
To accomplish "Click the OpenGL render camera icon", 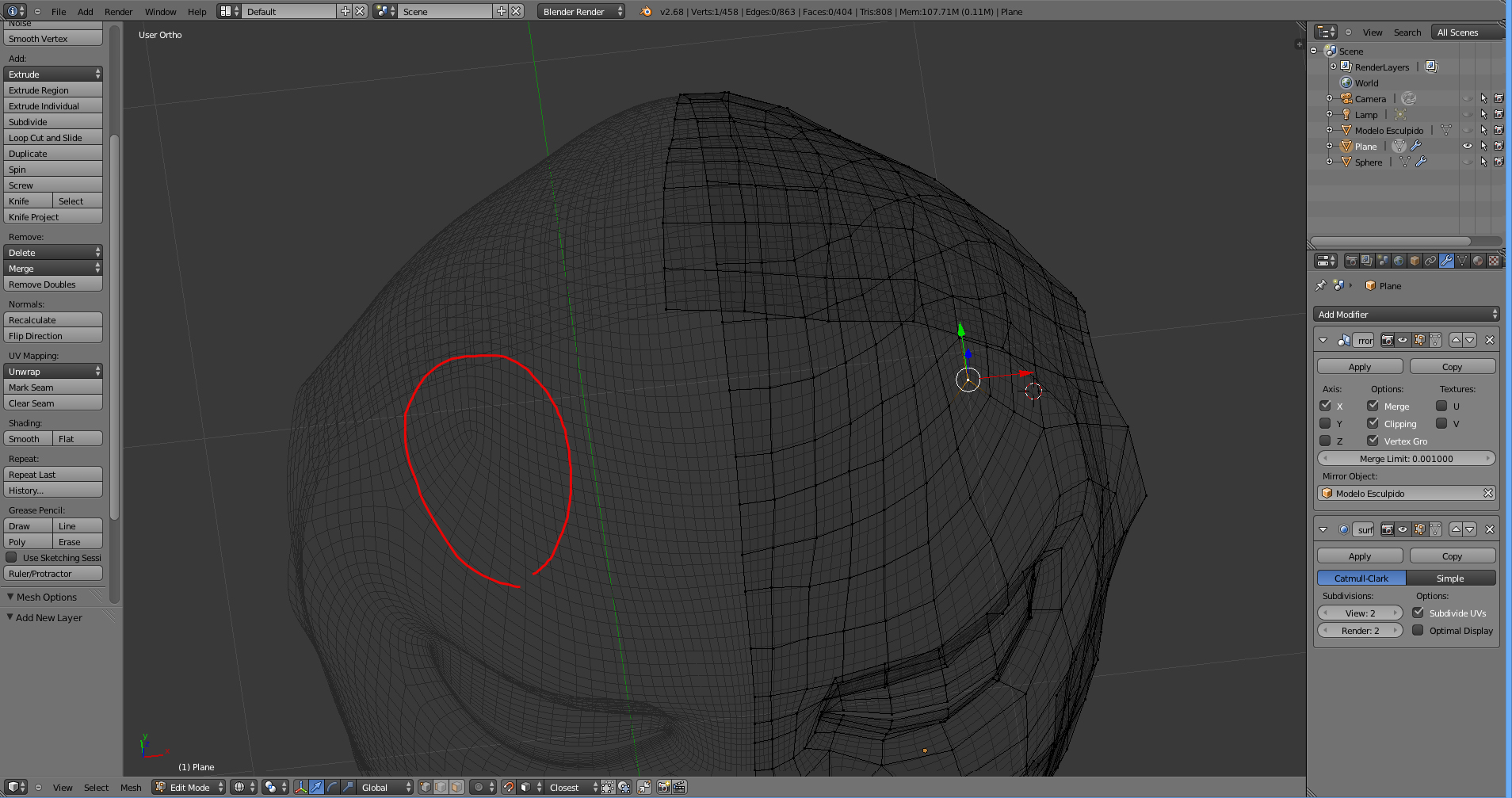I will pyautogui.click(x=664, y=787).
